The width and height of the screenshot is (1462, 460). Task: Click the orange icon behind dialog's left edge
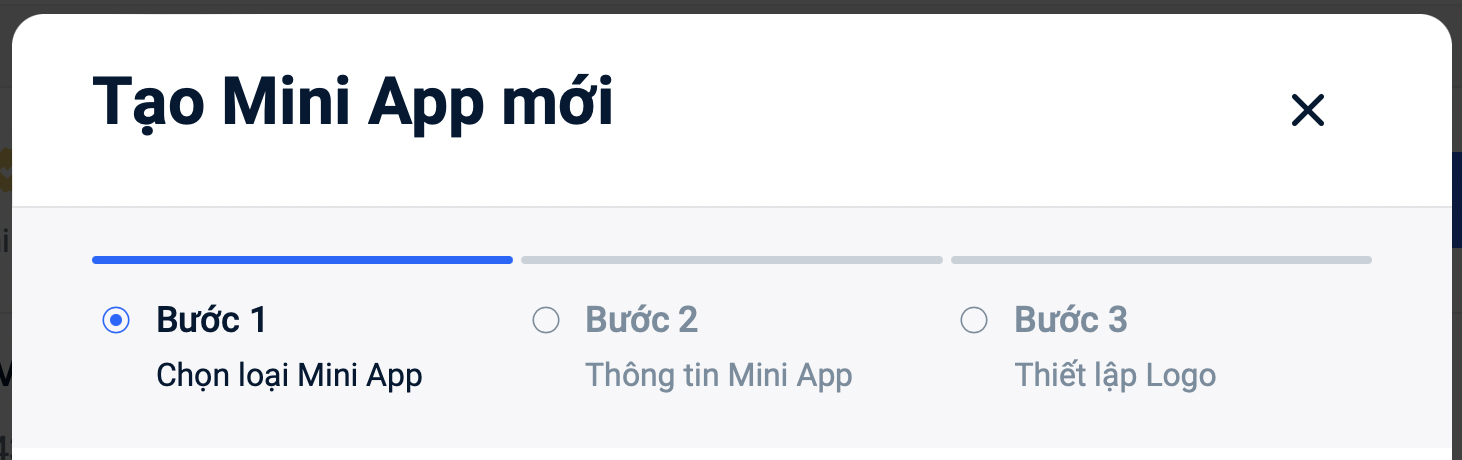[x=5, y=170]
